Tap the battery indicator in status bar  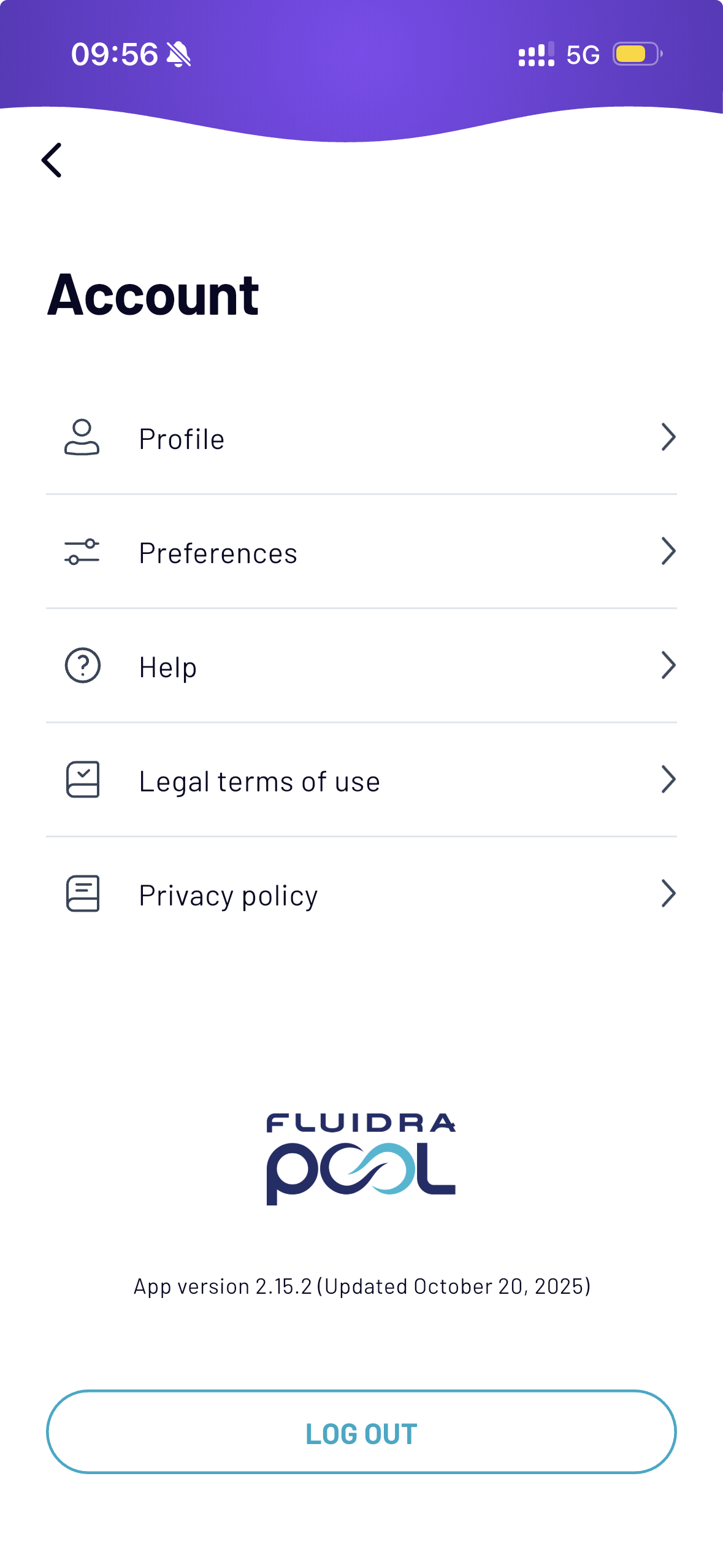(637, 54)
